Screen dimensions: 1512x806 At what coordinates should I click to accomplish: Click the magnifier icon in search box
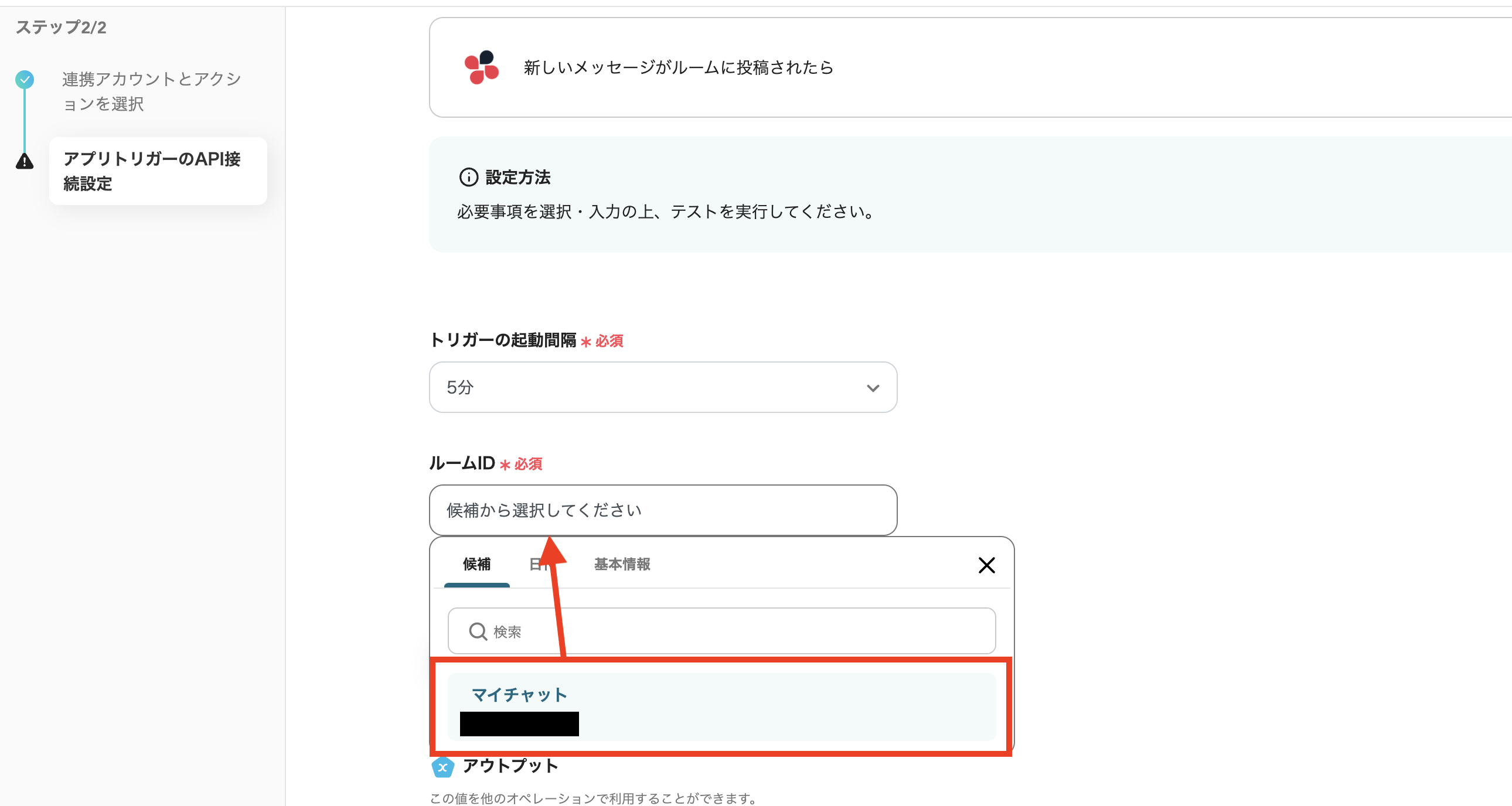coord(478,632)
